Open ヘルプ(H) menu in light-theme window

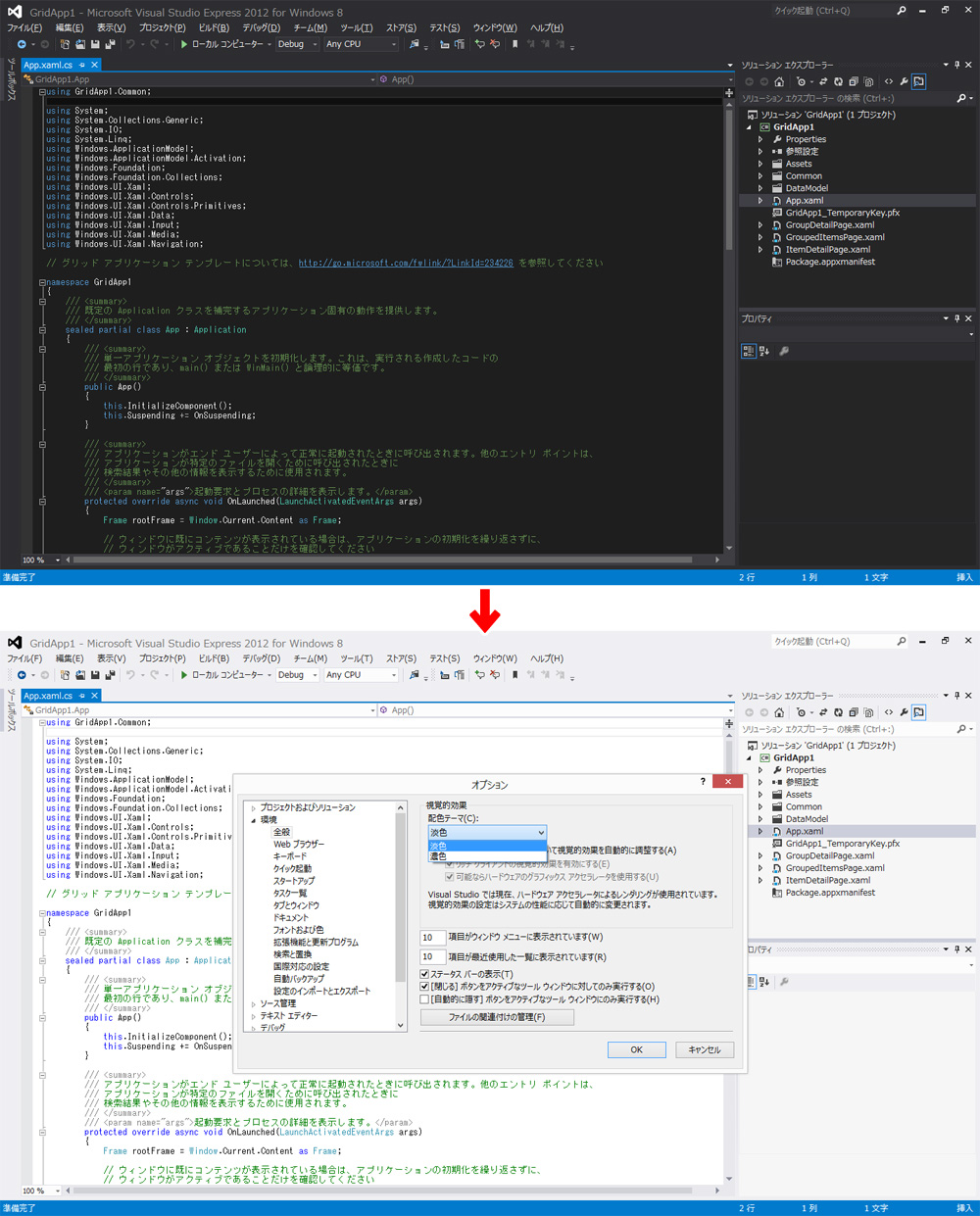coord(547,658)
